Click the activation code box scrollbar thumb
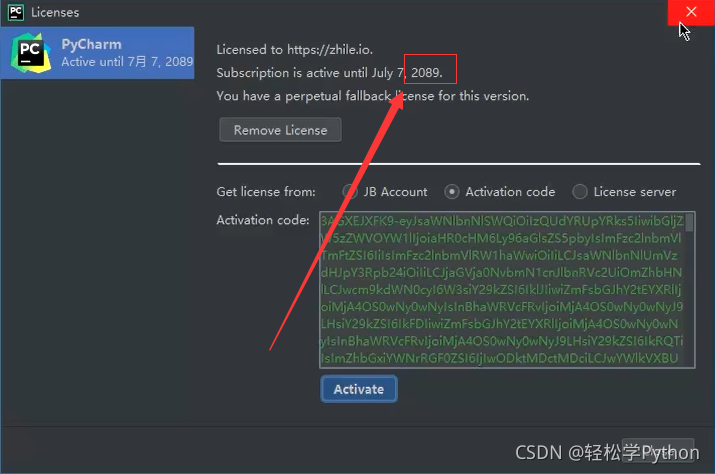715x474 pixels. 689,222
